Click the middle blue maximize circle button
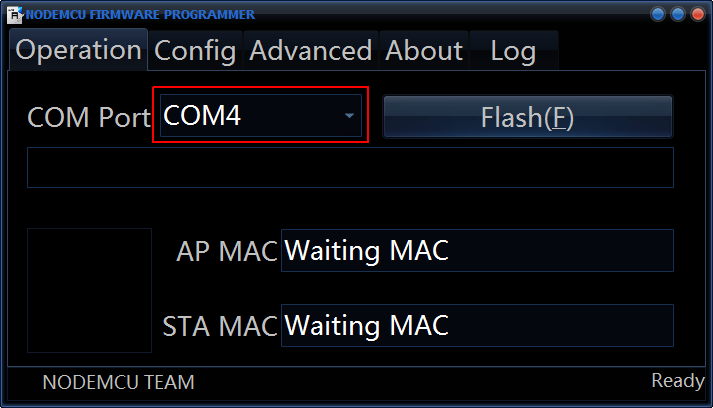 pyautogui.click(x=677, y=15)
